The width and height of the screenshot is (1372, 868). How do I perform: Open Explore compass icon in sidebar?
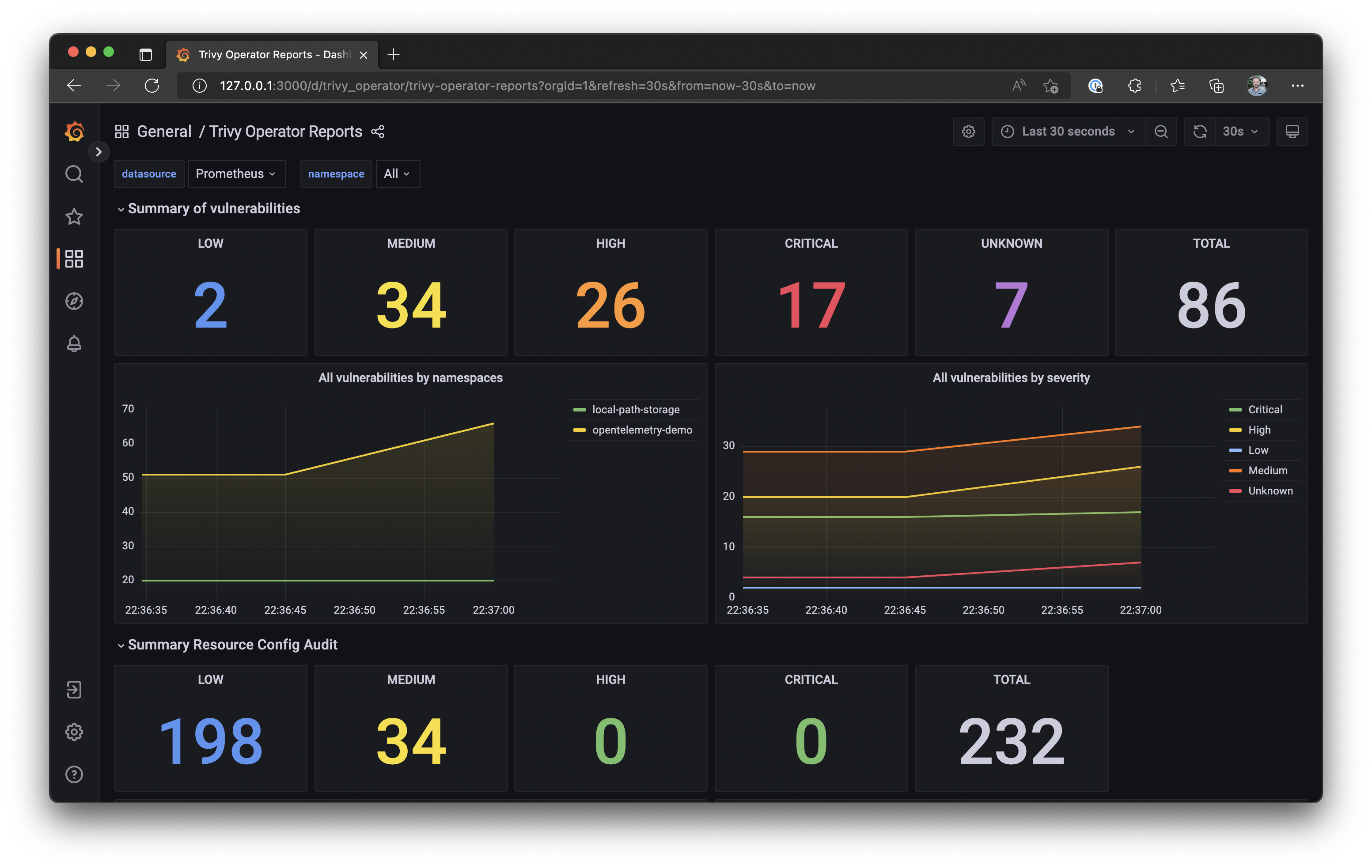pos(74,301)
